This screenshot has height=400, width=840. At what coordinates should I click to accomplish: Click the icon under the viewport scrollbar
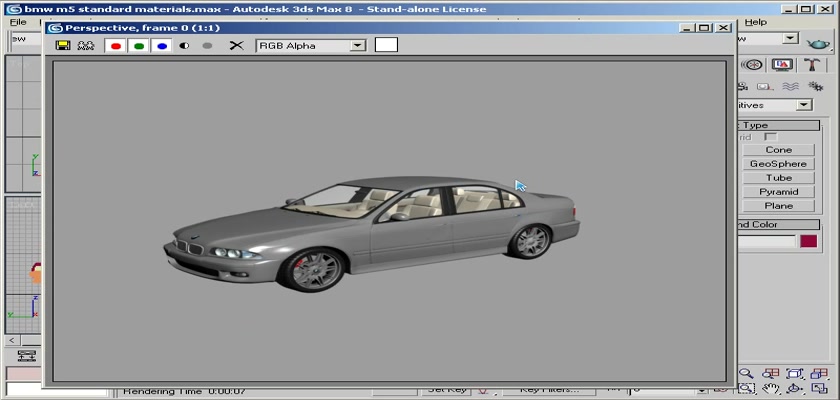click(26, 356)
